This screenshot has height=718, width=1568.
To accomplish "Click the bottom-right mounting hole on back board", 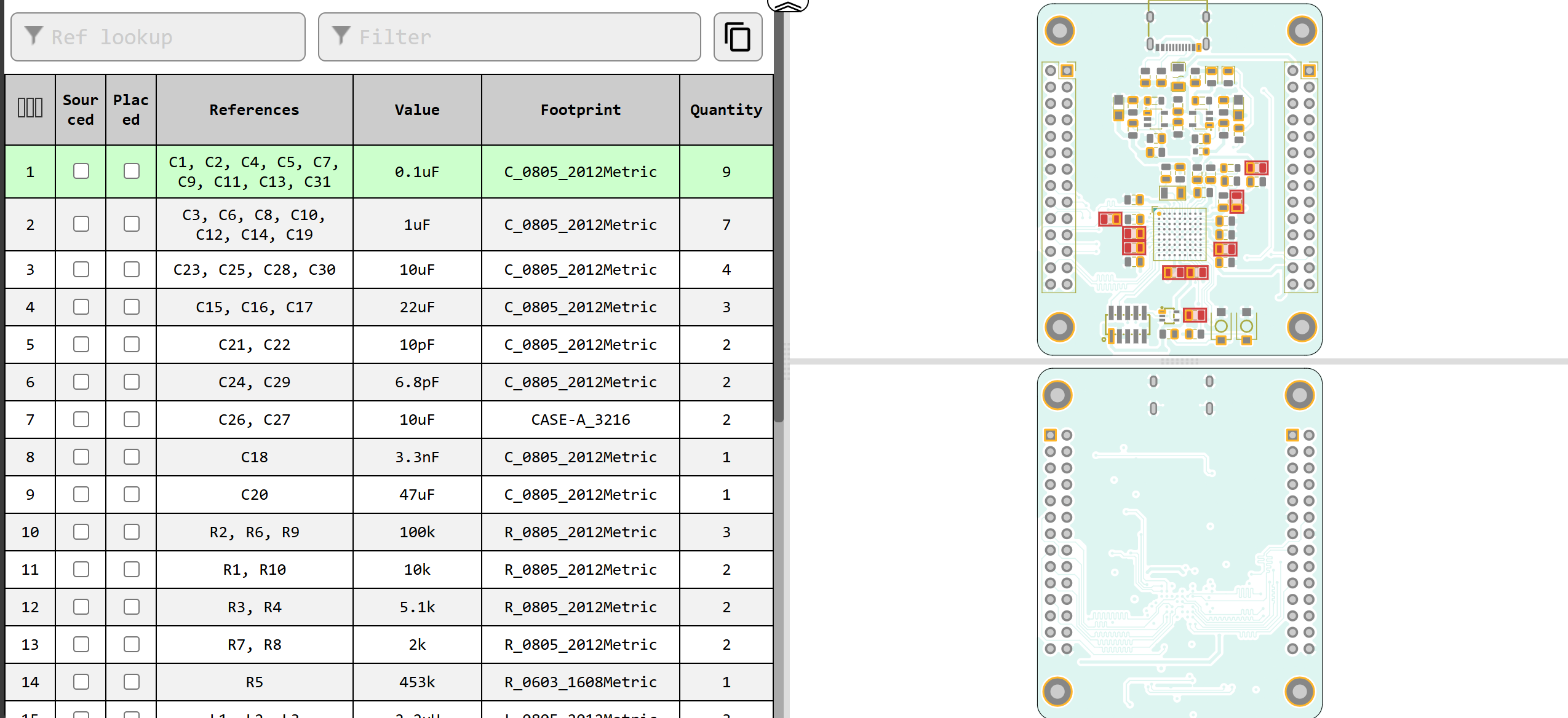I will [x=1299, y=691].
